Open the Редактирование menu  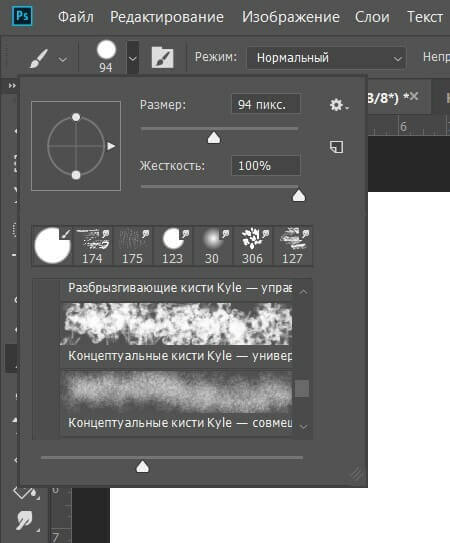(167, 17)
